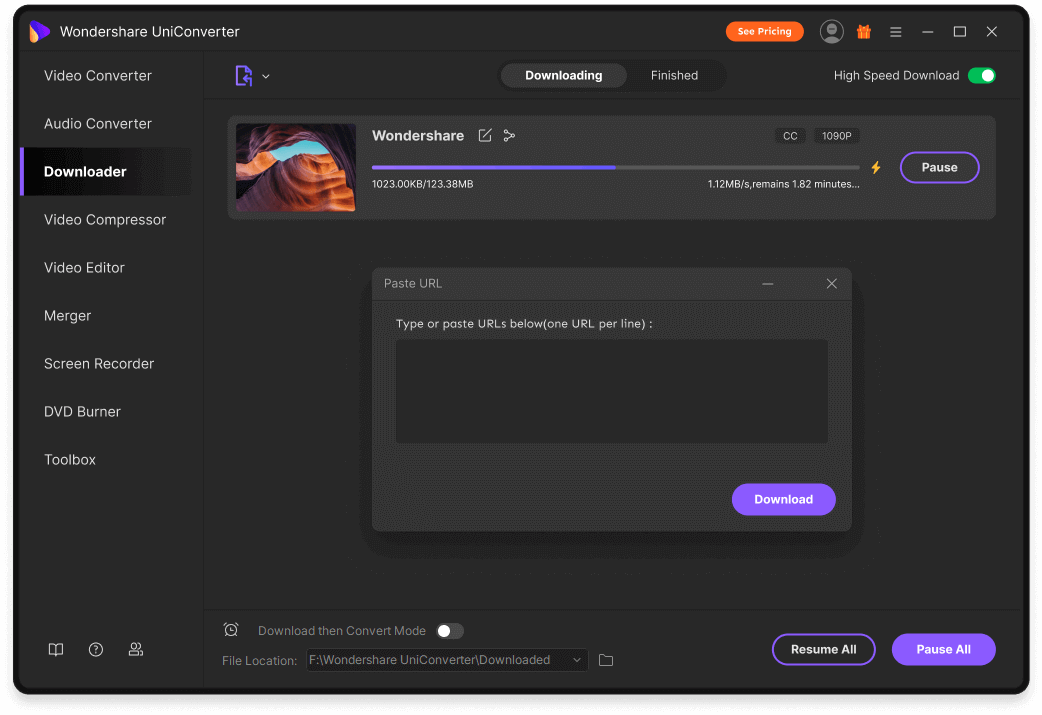Switch to the Finished tab
The width and height of the screenshot is (1042, 715).
[674, 75]
